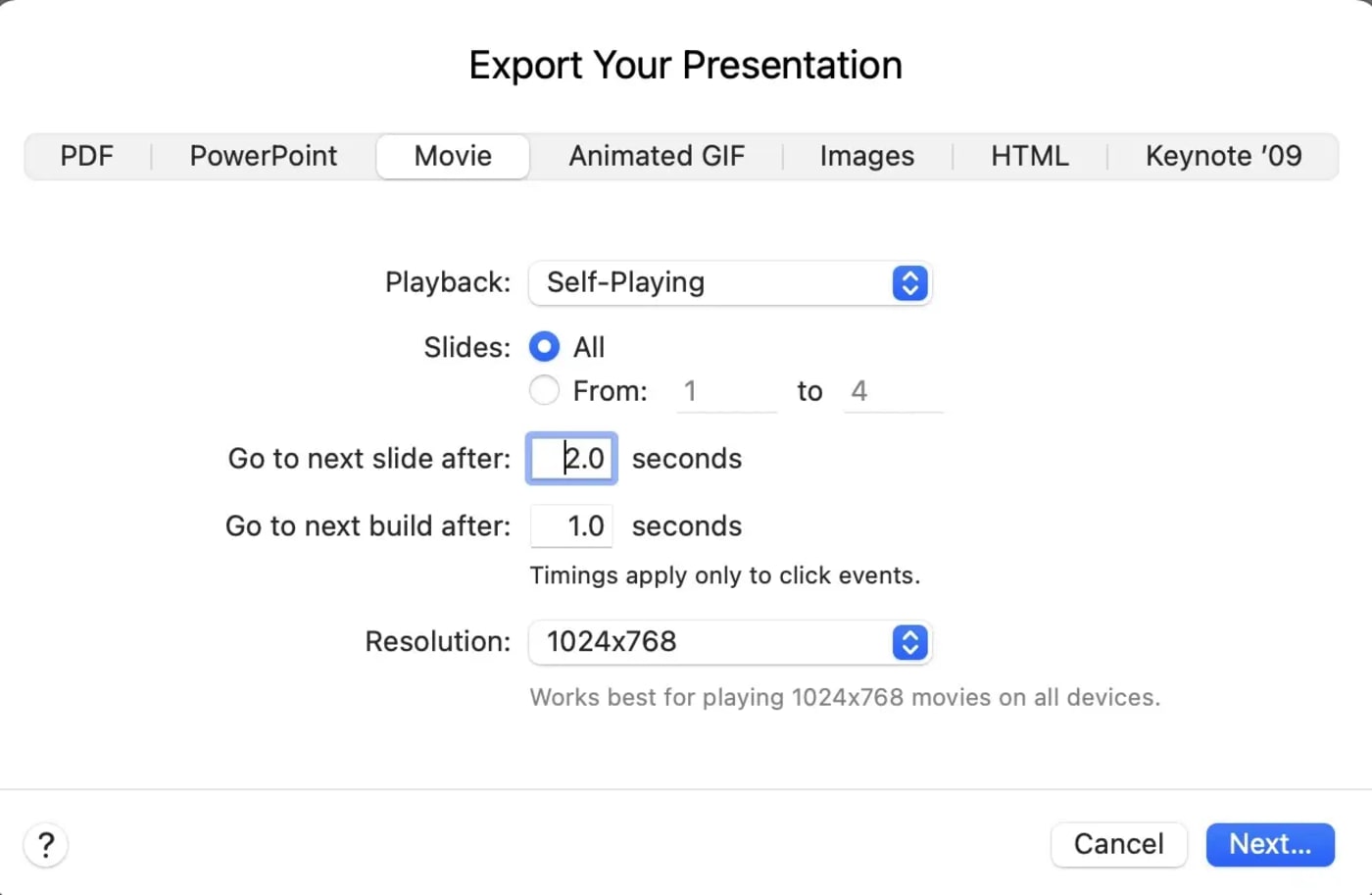This screenshot has width=1372, height=895.
Task: Click the Resolution dropdown stepper arrows
Action: point(908,642)
